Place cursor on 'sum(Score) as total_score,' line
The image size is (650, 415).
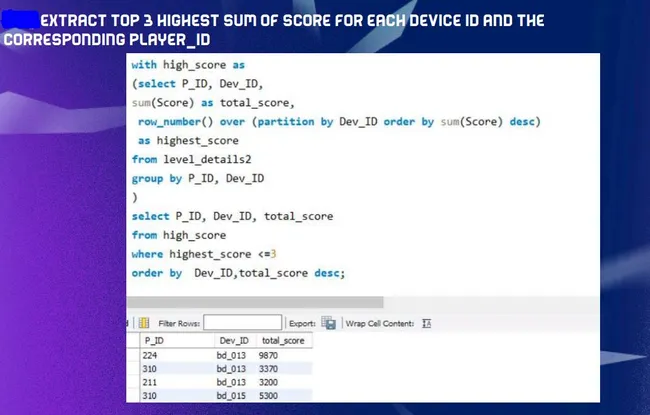coord(213,103)
